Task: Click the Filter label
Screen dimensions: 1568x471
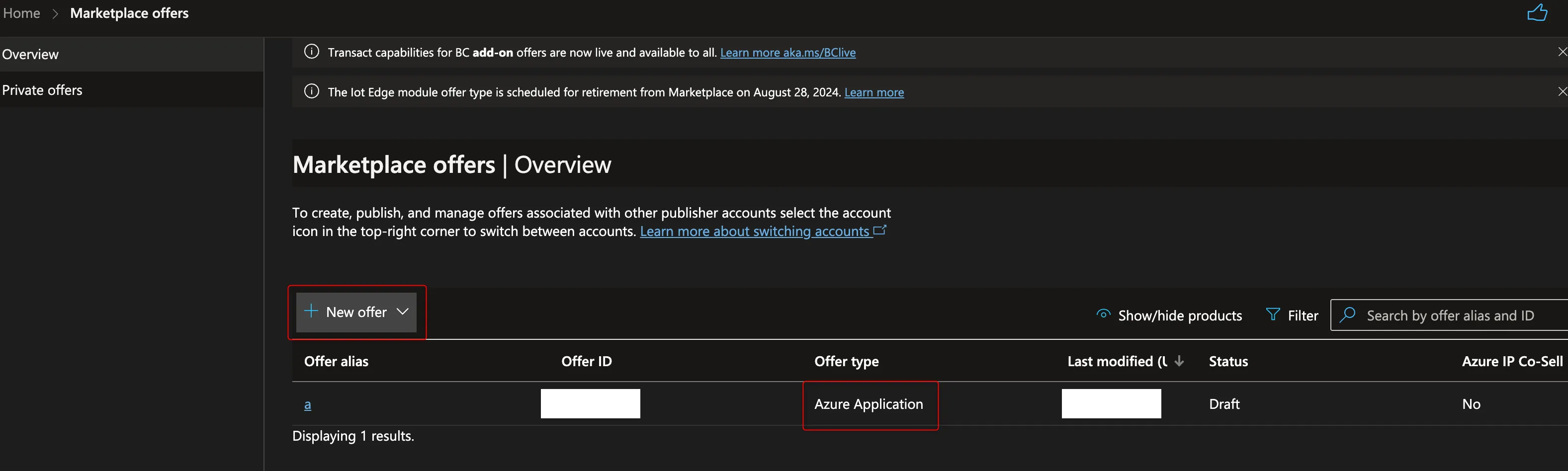Action: coord(1303,316)
